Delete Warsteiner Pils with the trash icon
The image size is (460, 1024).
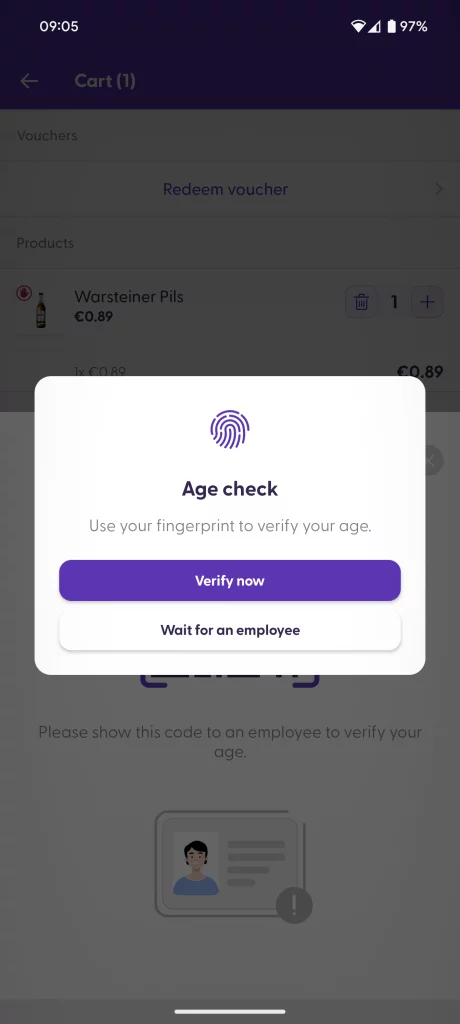tap(361, 302)
